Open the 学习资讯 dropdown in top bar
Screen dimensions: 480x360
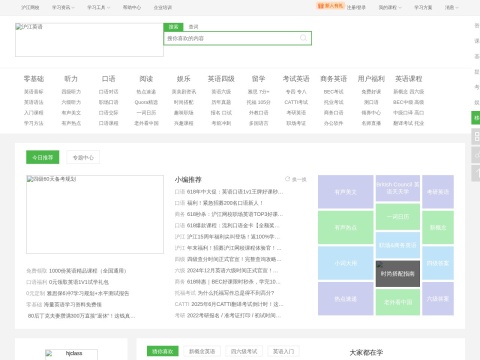point(63,7)
